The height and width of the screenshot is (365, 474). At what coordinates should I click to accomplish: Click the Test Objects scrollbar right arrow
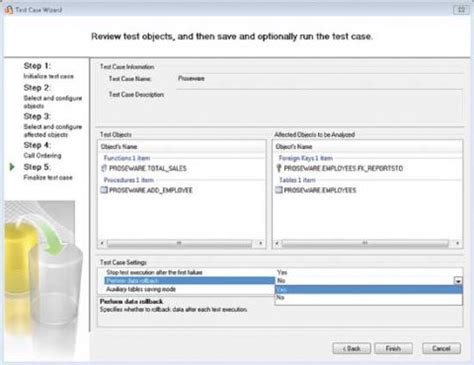[x=260, y=243]
